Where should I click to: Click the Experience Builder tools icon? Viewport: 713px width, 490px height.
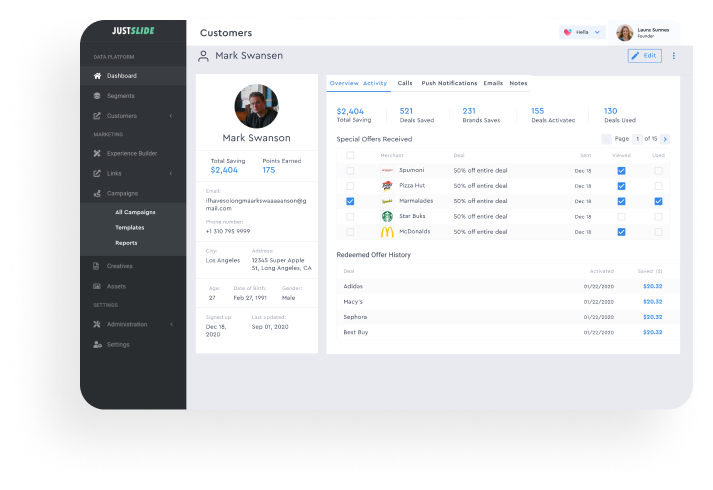pos(97,153)
